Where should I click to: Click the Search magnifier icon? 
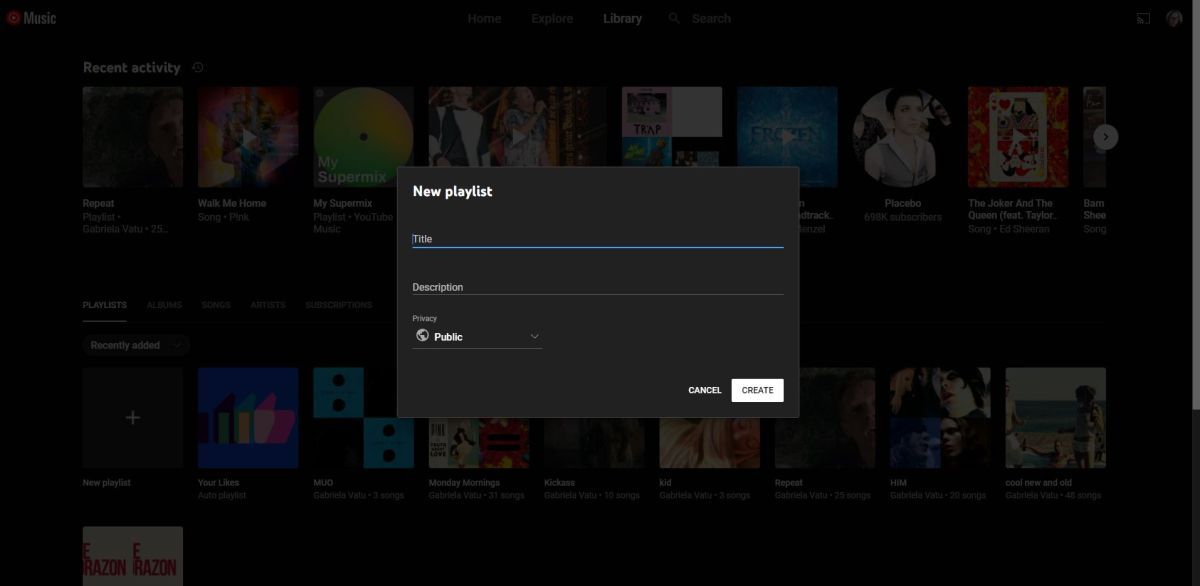673,17
